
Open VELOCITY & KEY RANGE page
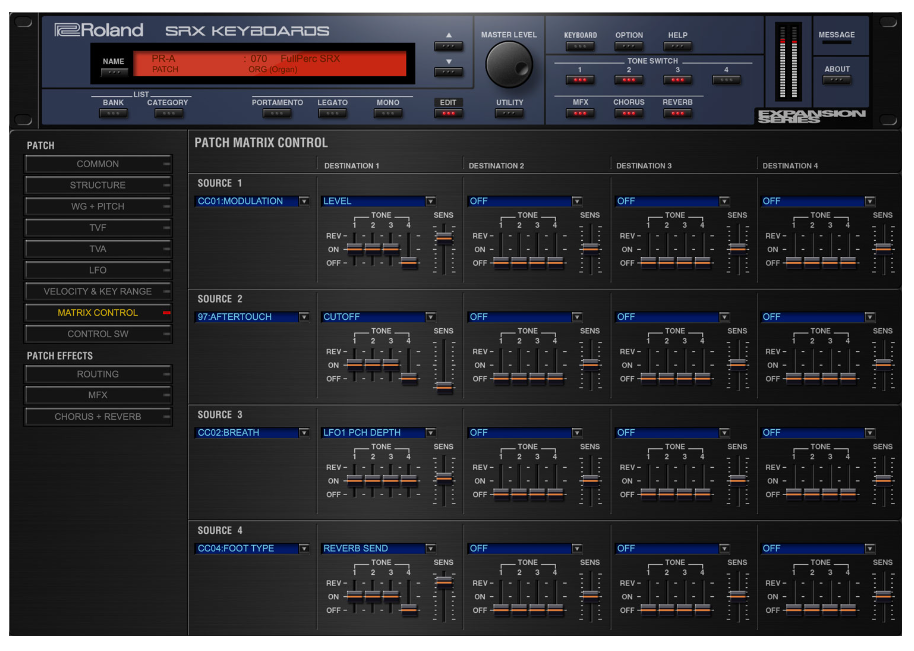(x=98, y=291)
